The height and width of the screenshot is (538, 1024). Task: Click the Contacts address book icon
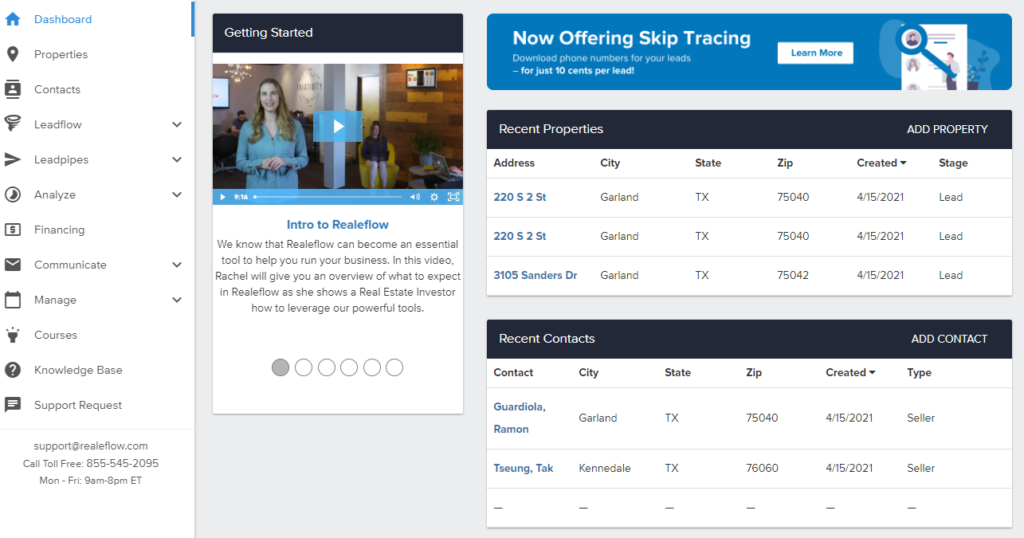12,89
